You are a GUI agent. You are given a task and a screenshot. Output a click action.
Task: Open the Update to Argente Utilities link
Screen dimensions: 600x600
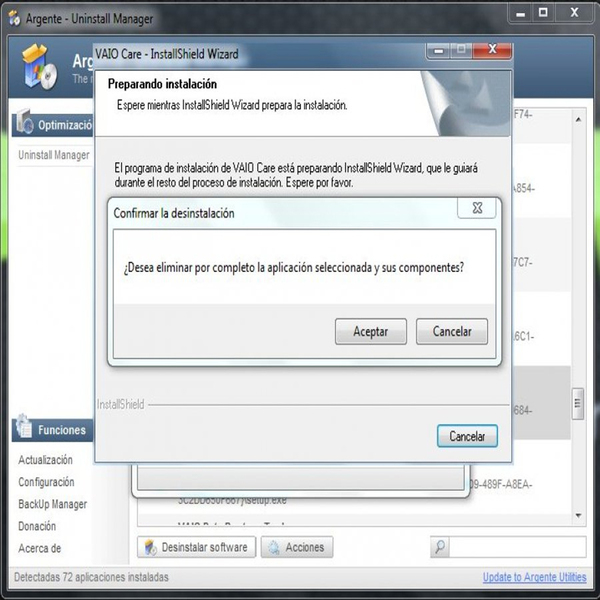534,577
